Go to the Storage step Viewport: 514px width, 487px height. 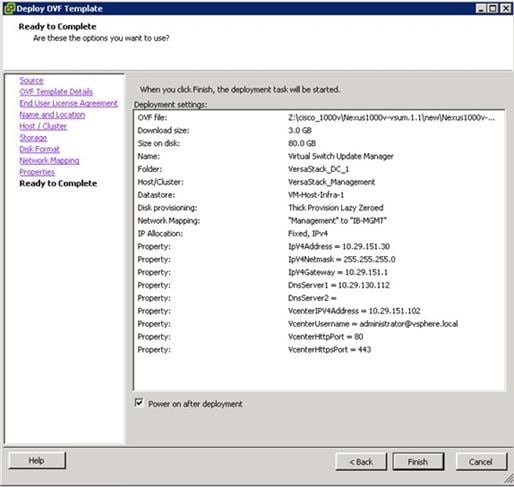[x=33, y=138]
